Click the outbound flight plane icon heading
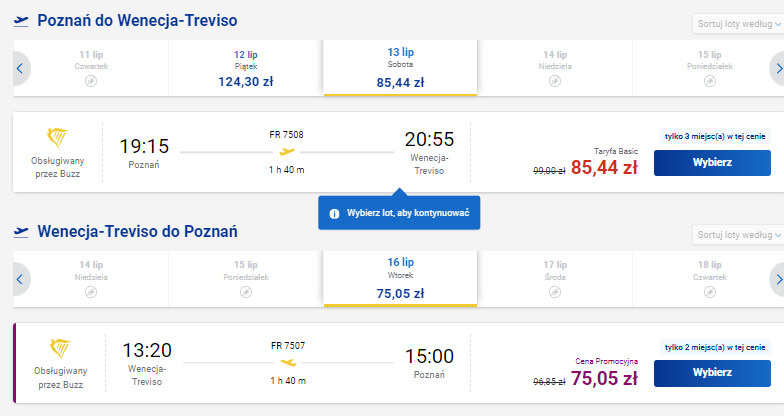The height and width of the screenshot is (416, 784). (x=21, y=21)
